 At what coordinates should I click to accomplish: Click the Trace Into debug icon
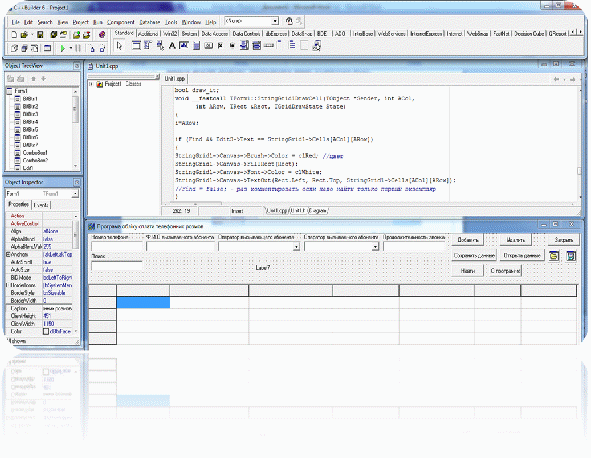[92, 48]
